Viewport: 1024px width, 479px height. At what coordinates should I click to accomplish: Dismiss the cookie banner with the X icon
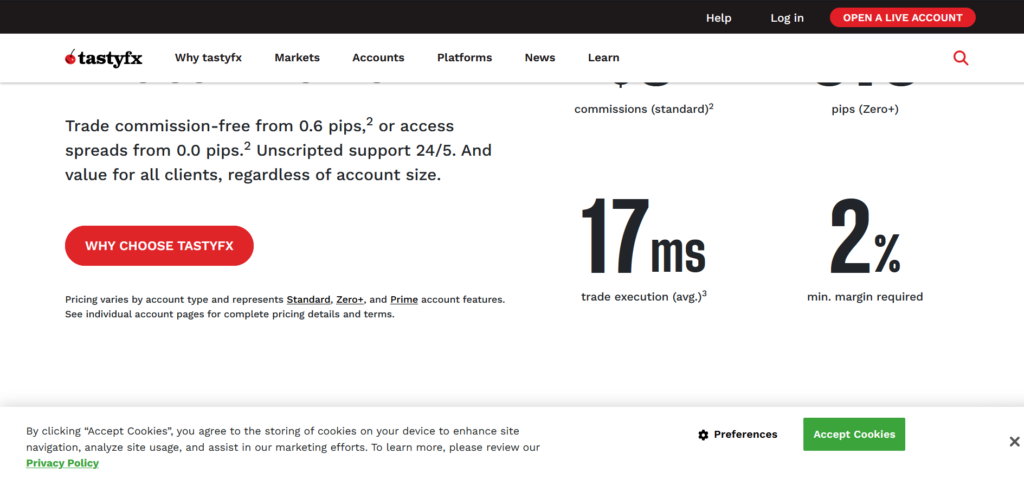pos(1014,442)
